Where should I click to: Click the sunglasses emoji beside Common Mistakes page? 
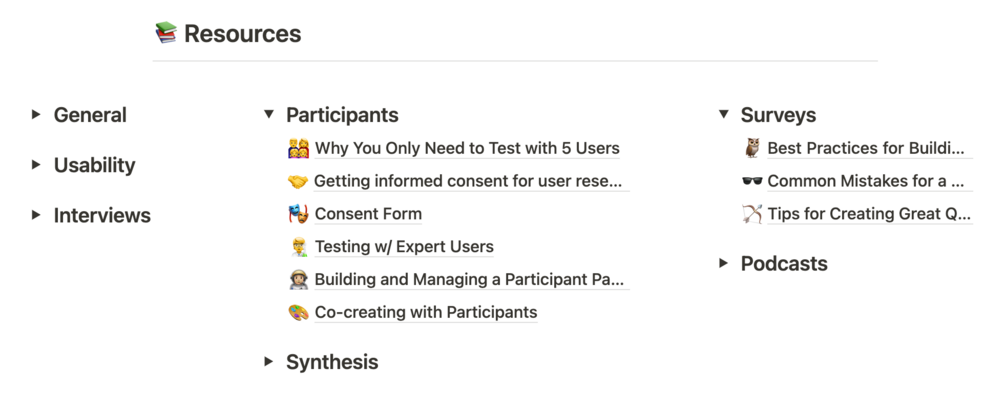[x=752, y=182]
